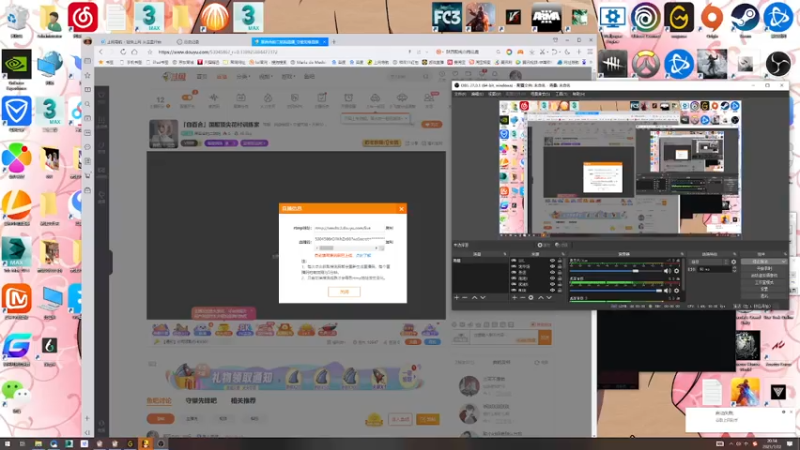This screenshot has width=800, height=450.
Task: Open the Far Cry 3 desktop icon
Action: point(446,18)
